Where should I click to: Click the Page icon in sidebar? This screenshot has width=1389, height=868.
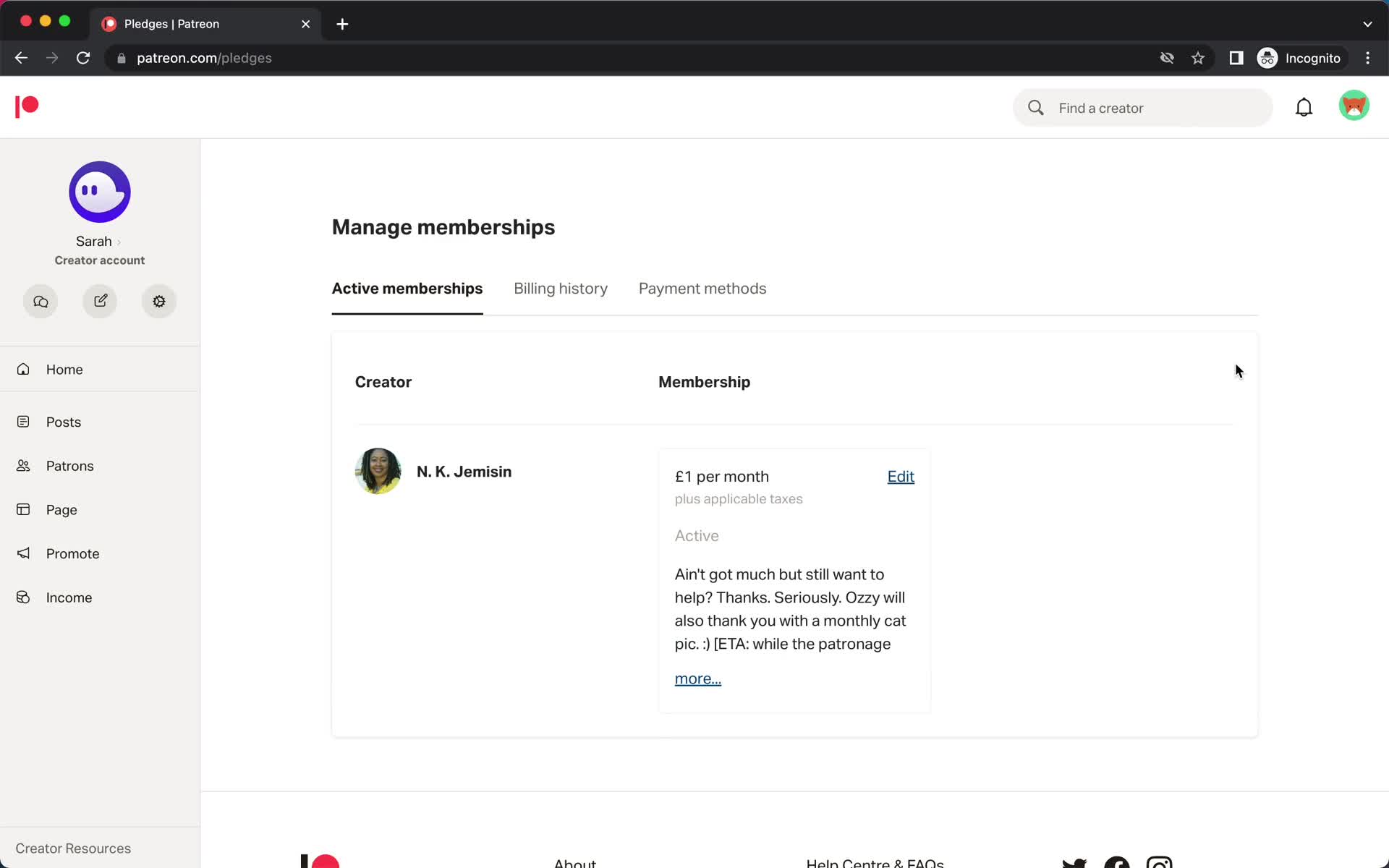(23, 509)
